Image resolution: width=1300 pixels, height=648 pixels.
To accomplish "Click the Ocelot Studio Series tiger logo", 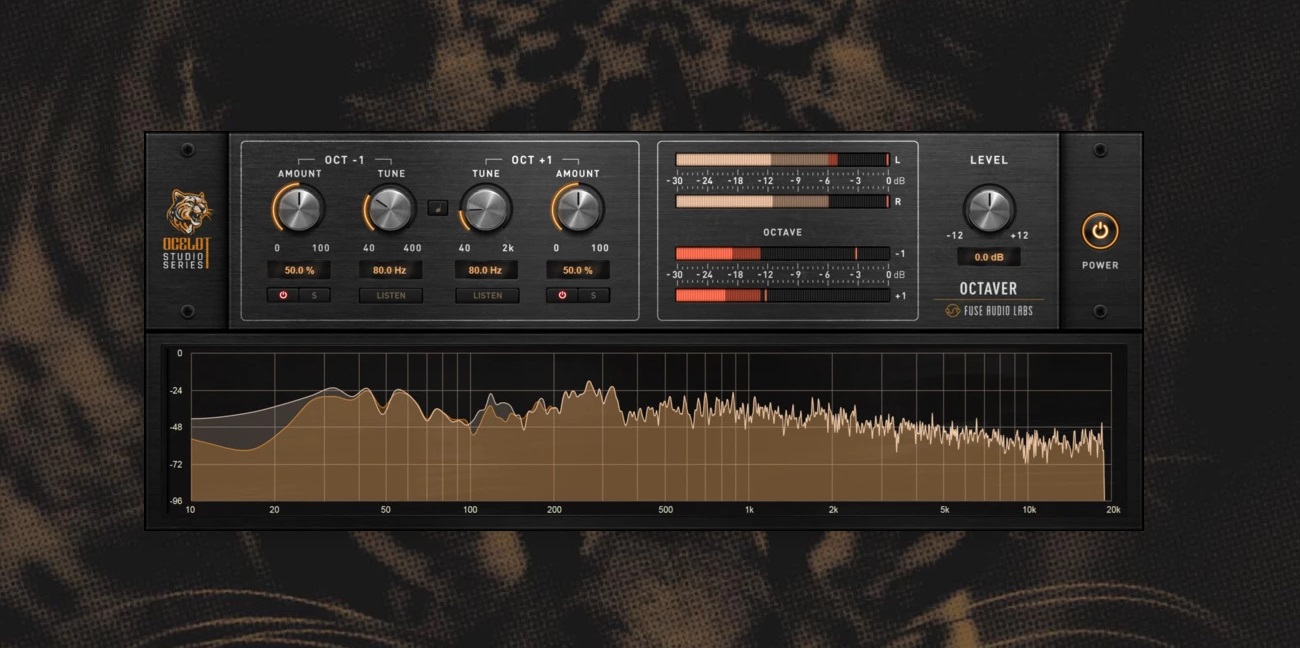I will click(188, 212).
